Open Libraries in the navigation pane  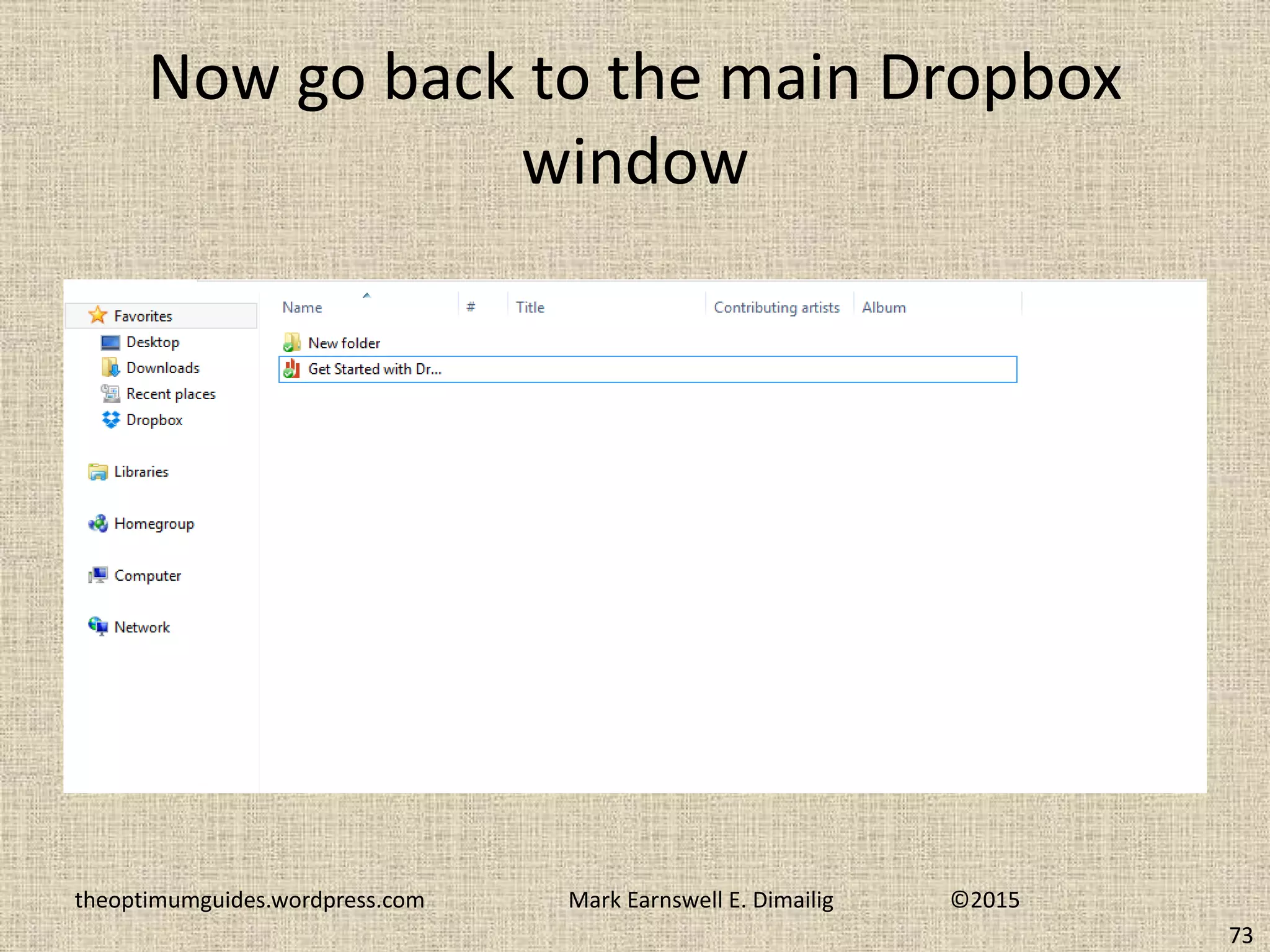click(x=141, y=472)
